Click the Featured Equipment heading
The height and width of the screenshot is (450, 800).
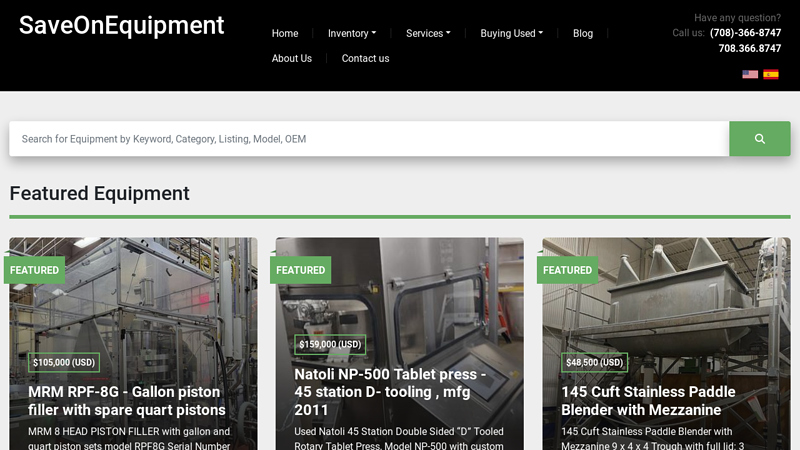99,193
